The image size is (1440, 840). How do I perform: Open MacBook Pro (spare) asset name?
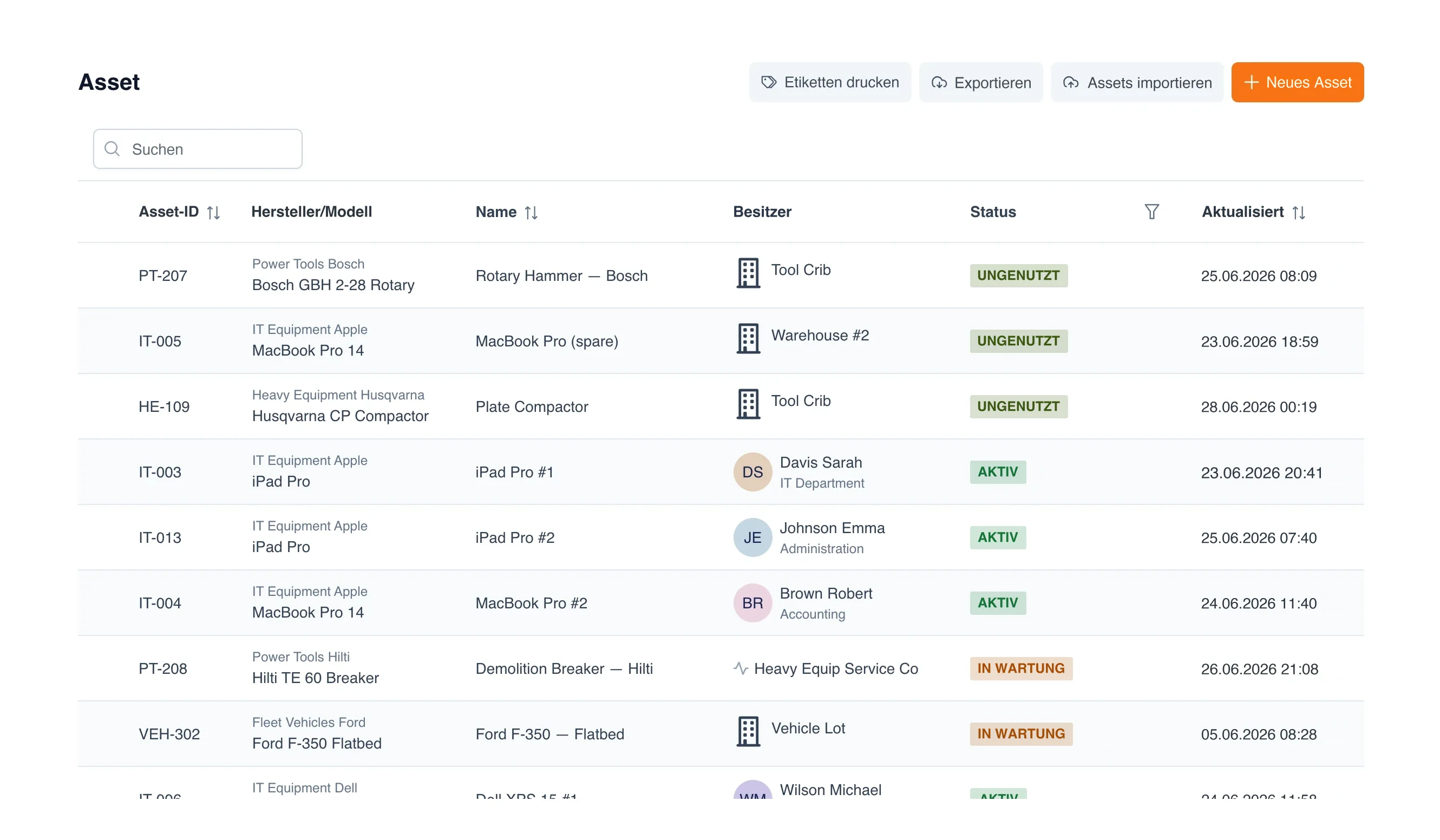click(x=546, y=341)
